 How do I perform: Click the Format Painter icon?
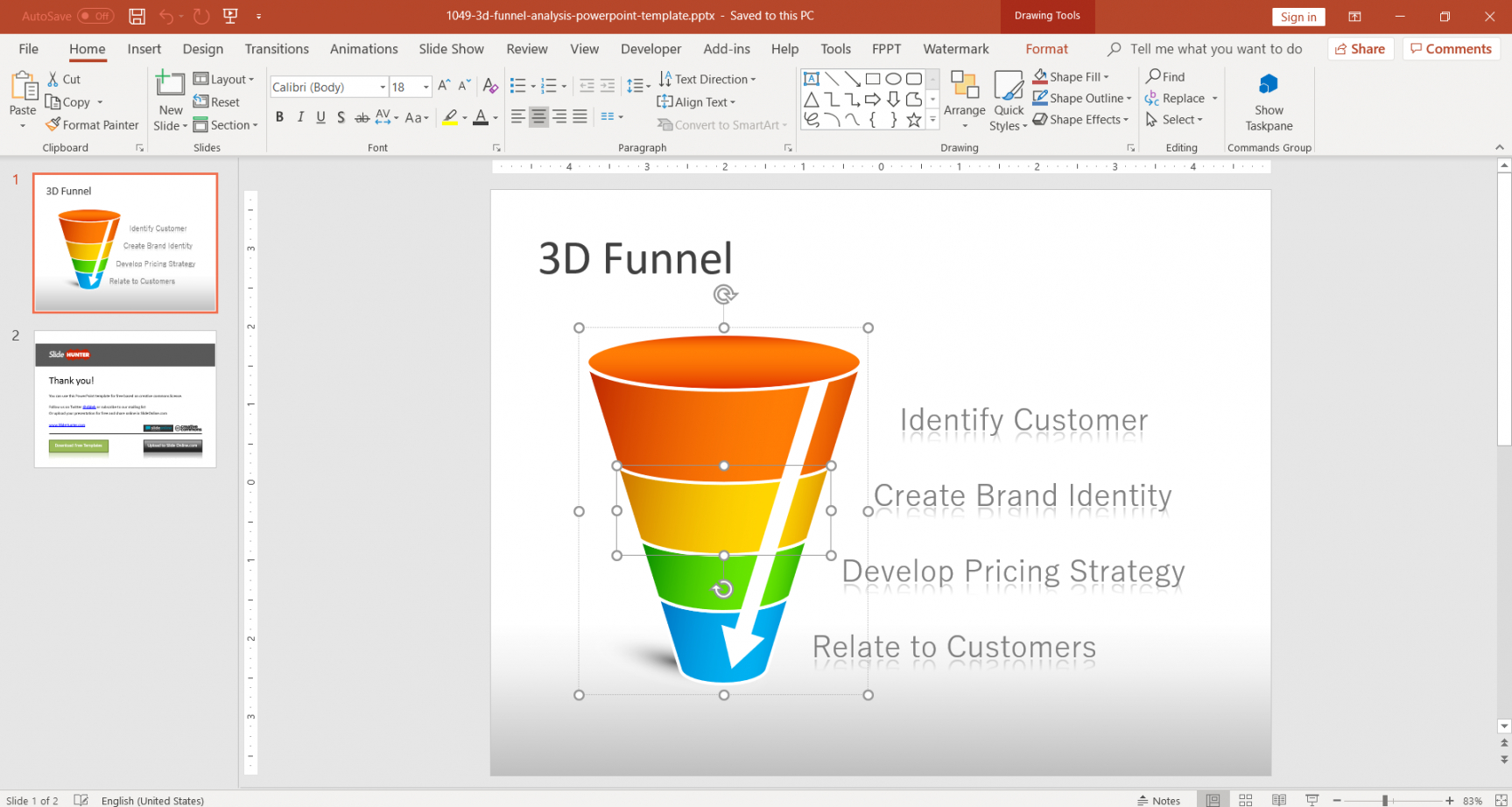pos(53,125)
